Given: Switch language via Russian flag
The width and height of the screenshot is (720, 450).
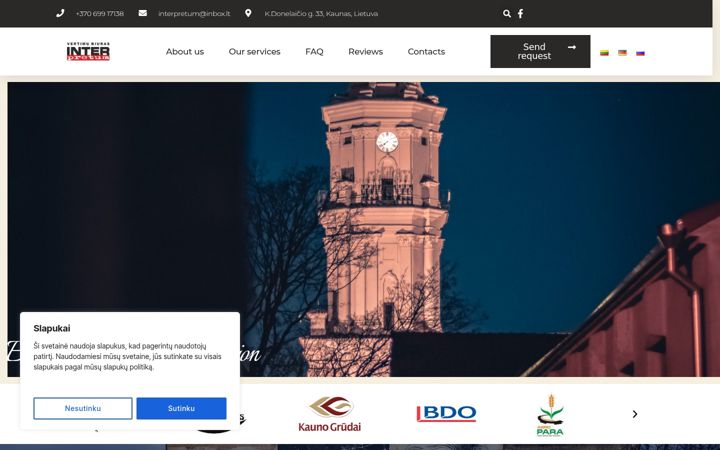Looking at the screenshot, I should tap(640, 53).
